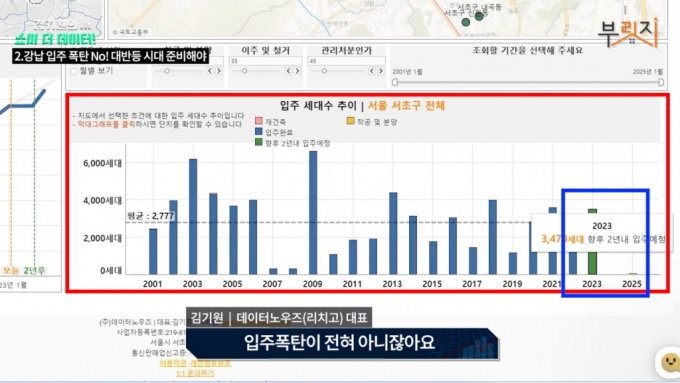Click the 2005 bar in the chart
Screen dimensions: 680x383
coord(233,240)
